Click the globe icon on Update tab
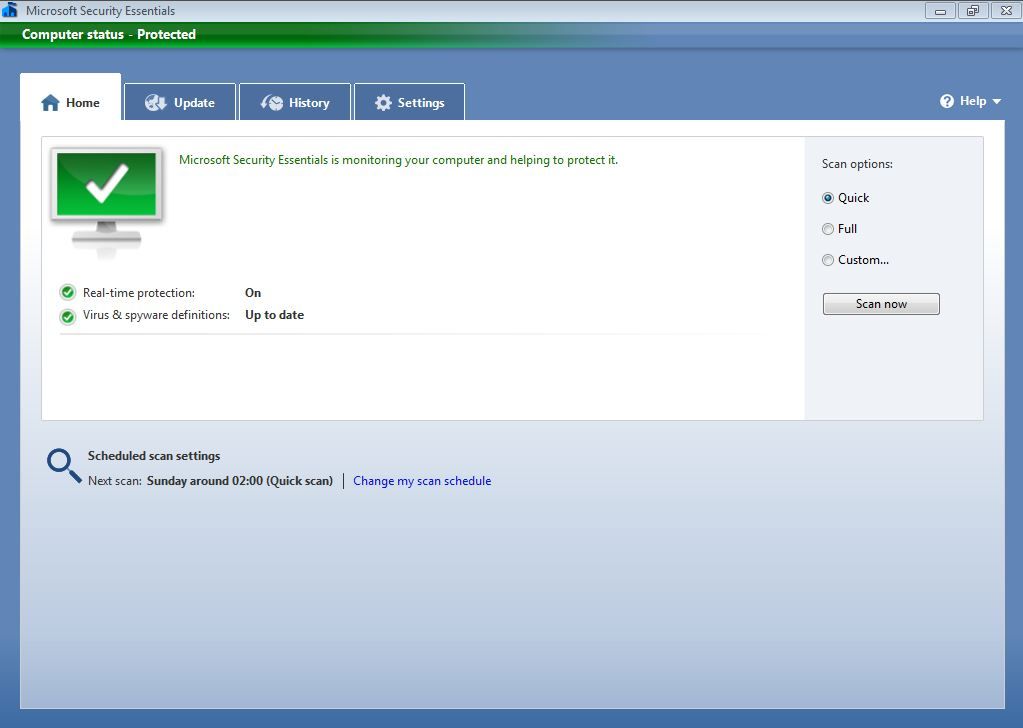1023x728 pixels. (x=155, y=102)
